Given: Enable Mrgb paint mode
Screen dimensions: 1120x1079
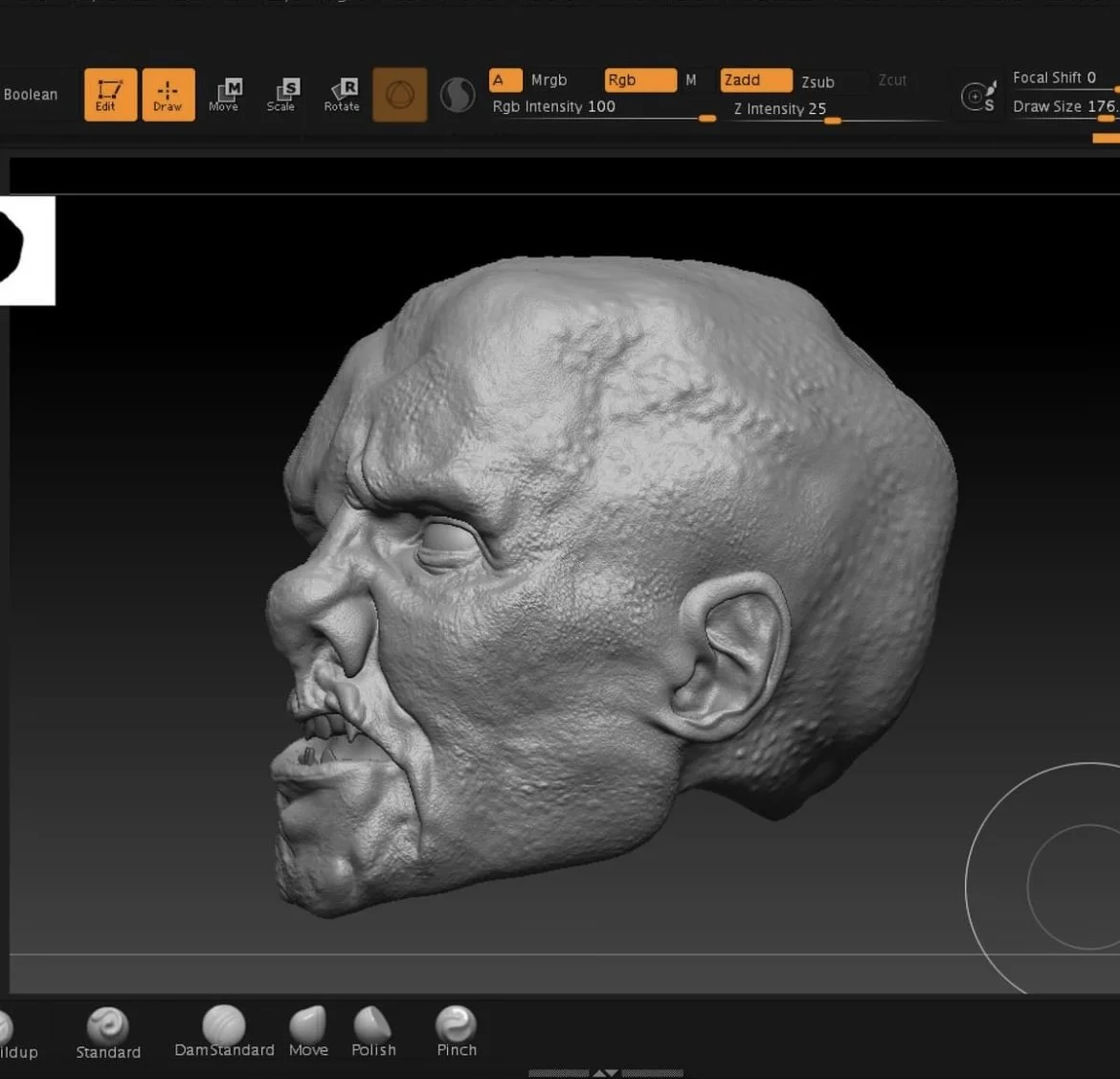Looking at the screenshot, I should [549, 80].
